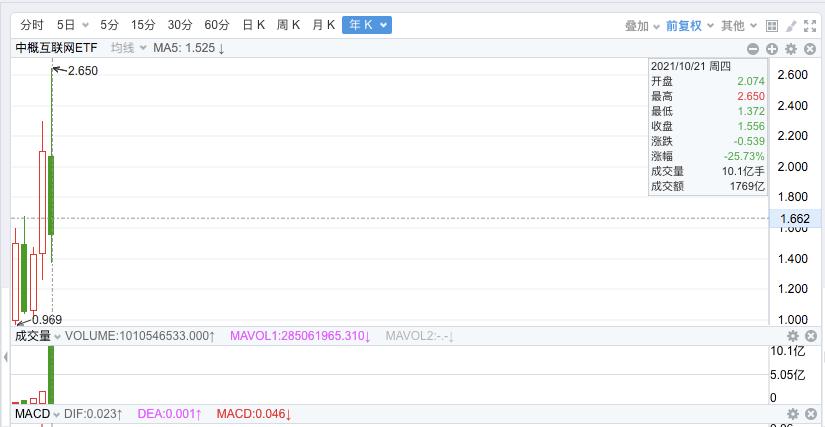Click the 2.650 high price label
Screen dimensions: 825x427
click(x=83, y=71)
